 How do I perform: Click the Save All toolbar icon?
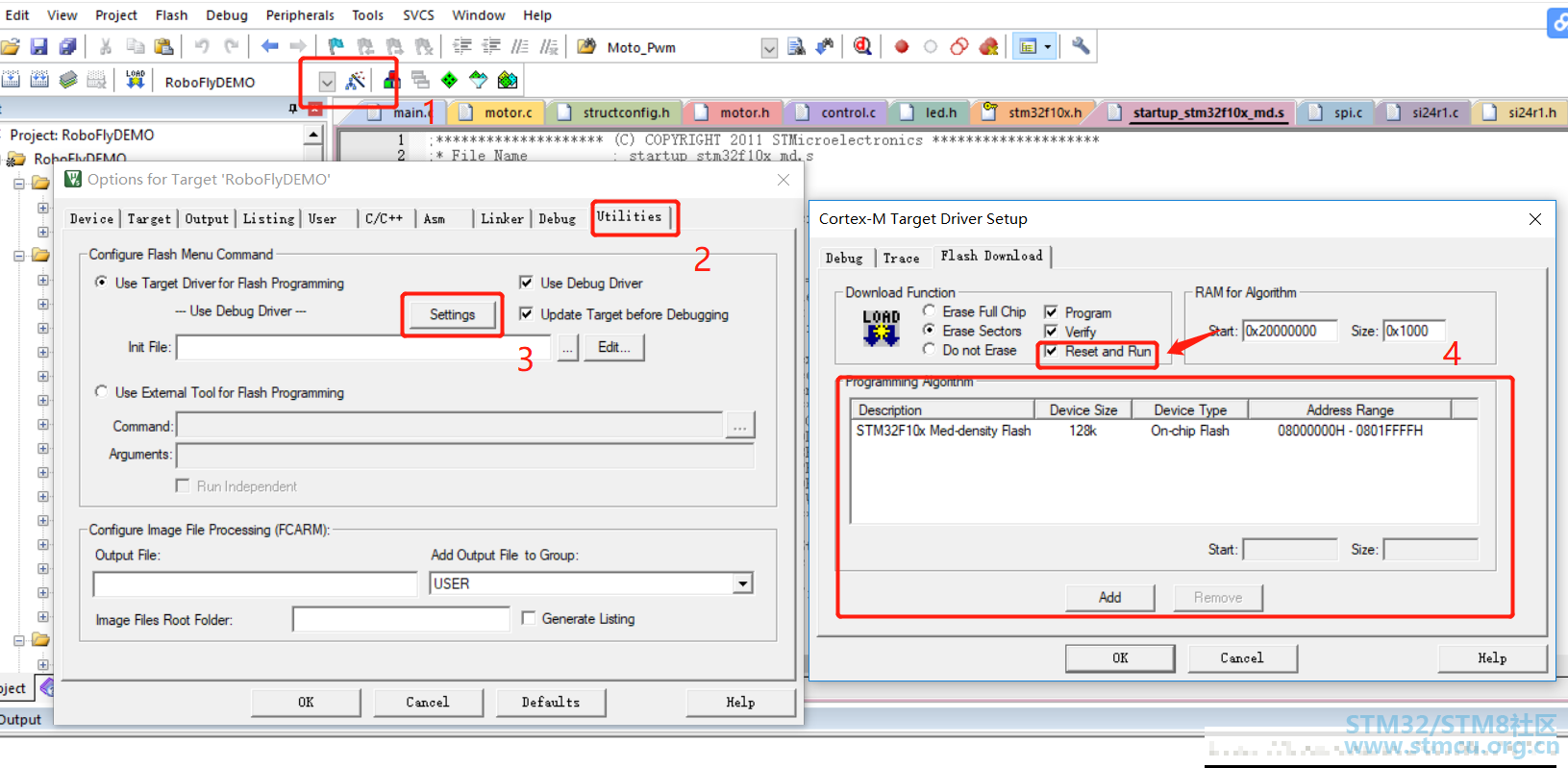(x=68, y=46)
